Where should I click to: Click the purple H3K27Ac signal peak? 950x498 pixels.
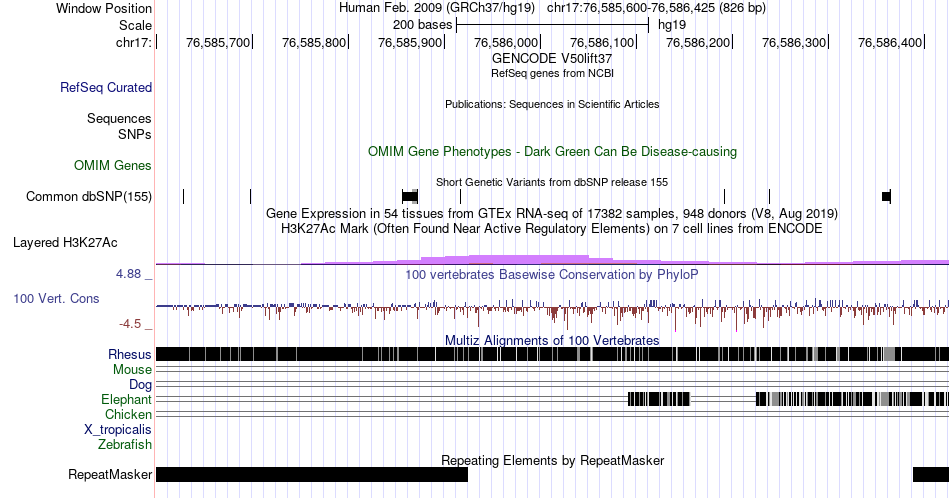[x=528, y=260]
